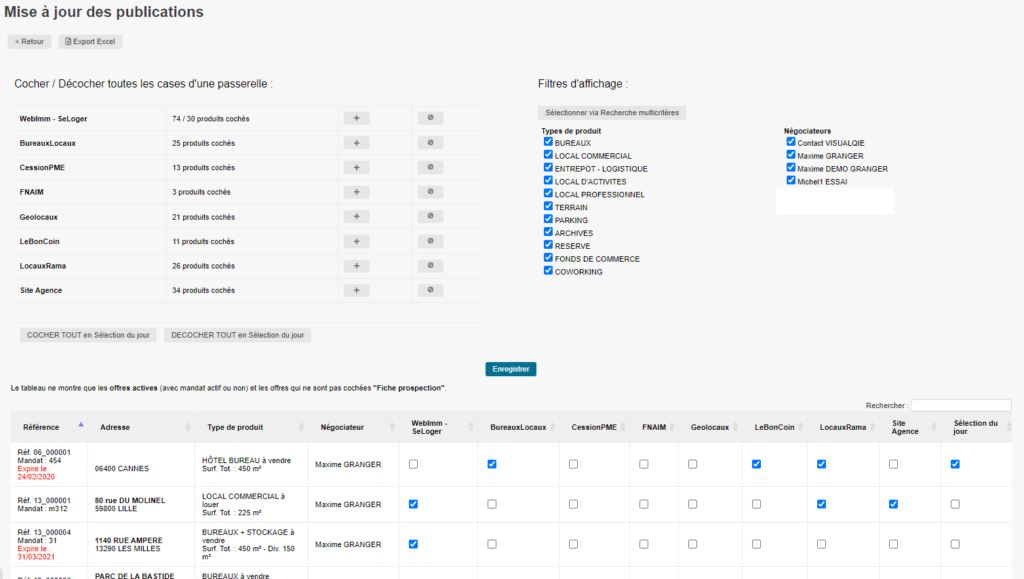
Task: Click the Retour back button
Action: (29, 42)
